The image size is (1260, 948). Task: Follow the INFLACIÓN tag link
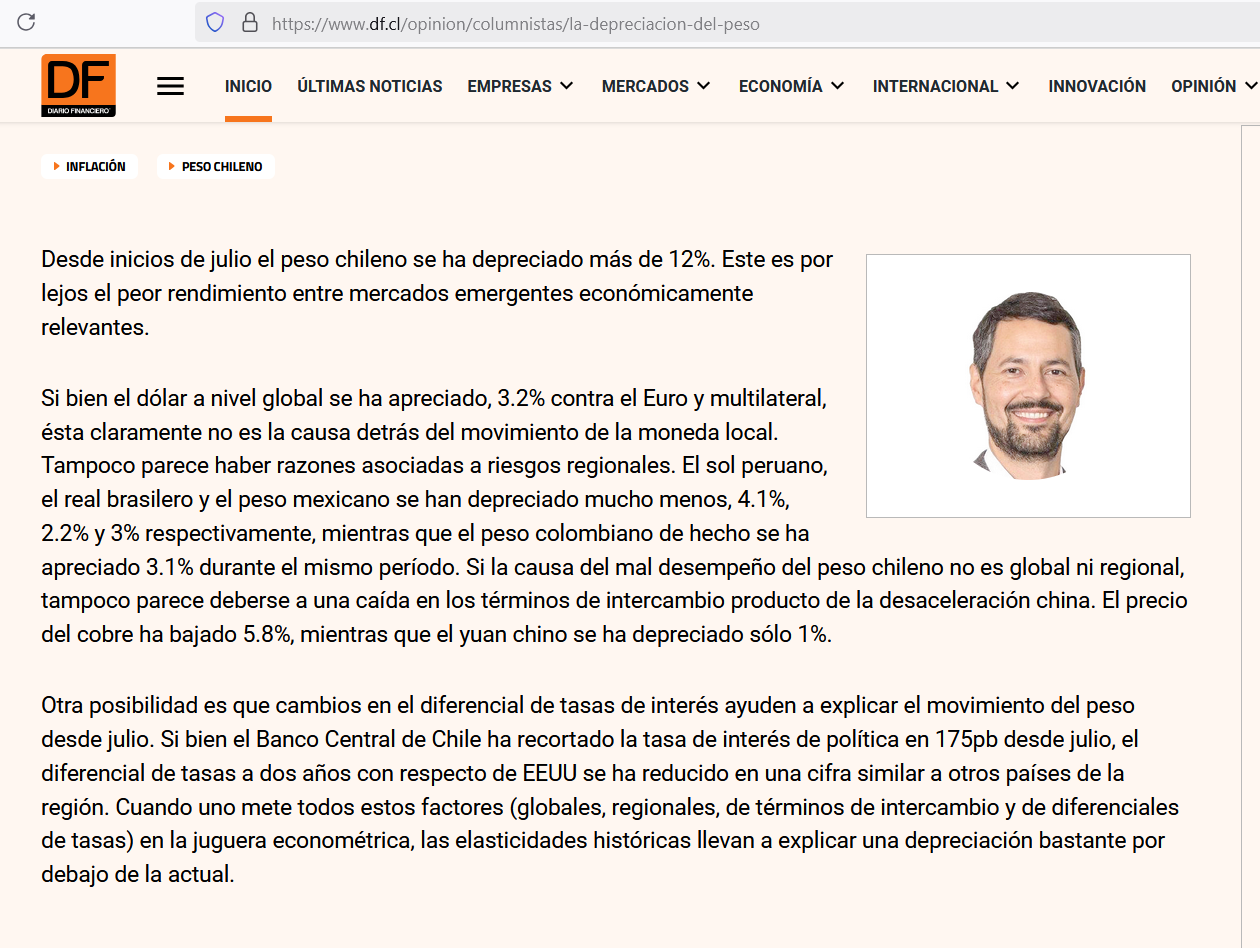tap(89, 167)
